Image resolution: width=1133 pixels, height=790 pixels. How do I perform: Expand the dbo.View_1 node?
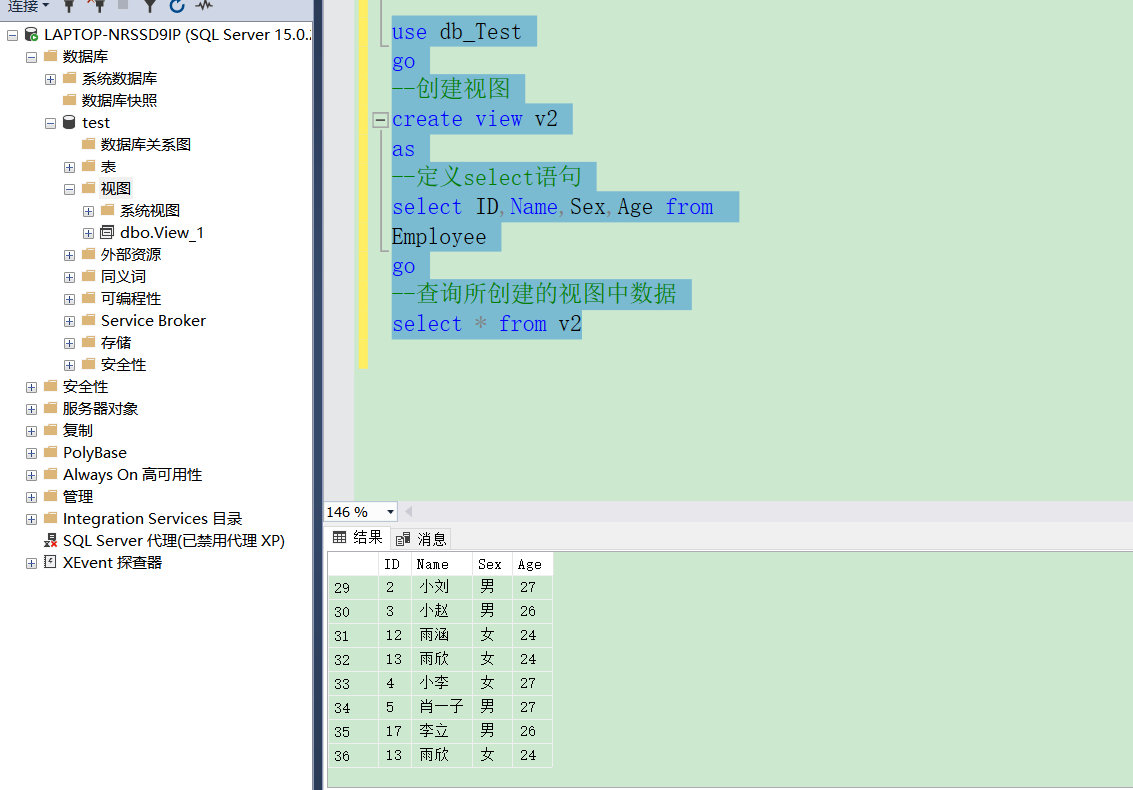click(88, 233)
